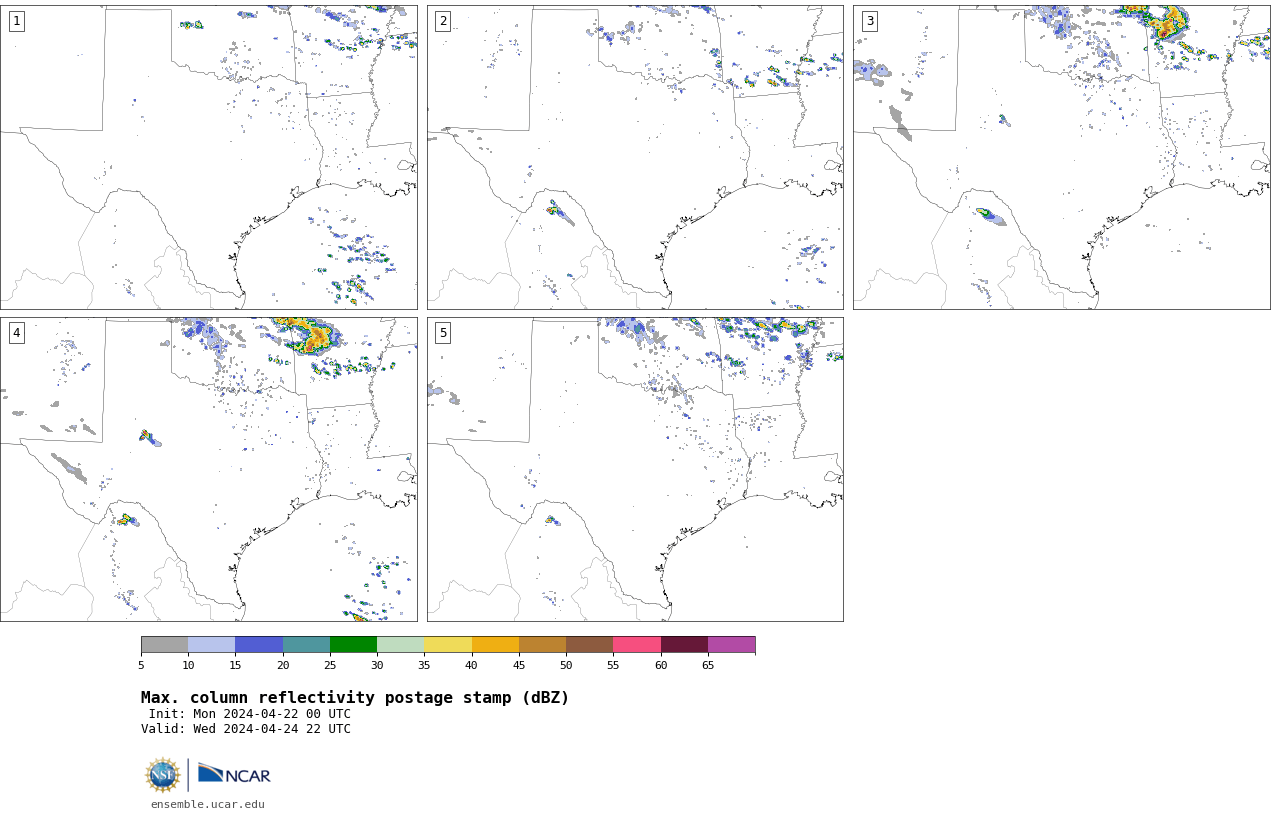Click the teal 20-25 dBZ swatch
This screenshot has width=1280, height=815.
pos(306,644)
